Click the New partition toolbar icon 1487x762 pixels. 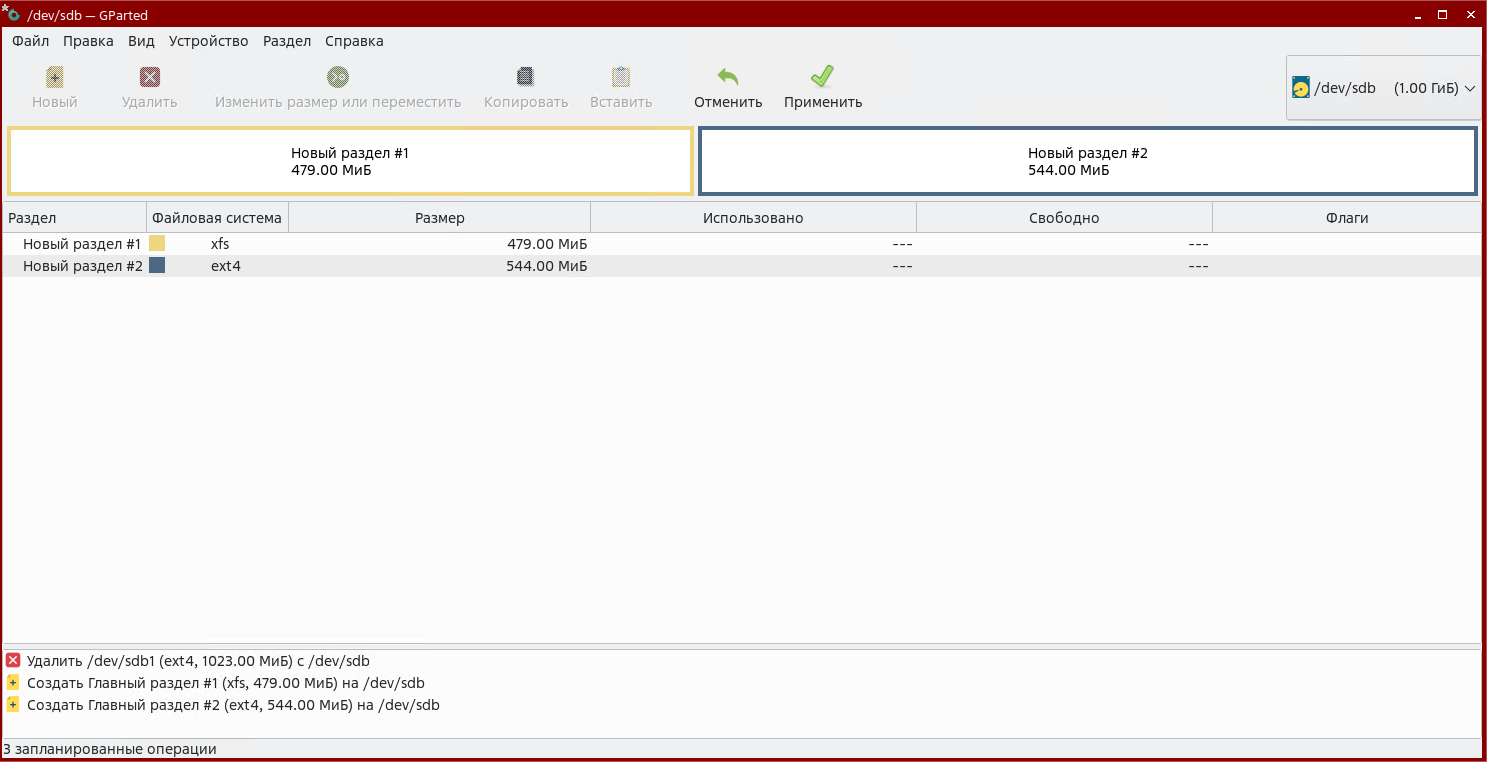(x=55, y=77)
